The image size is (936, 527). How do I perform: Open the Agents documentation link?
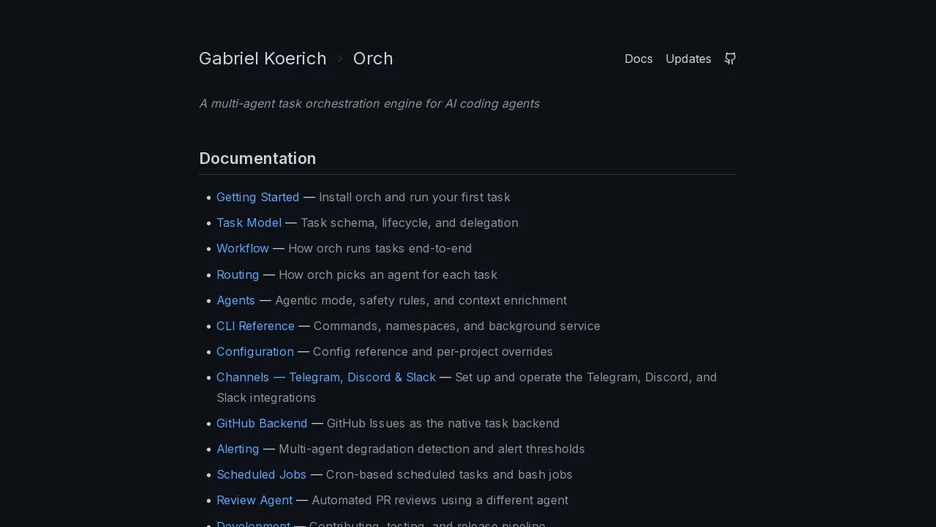pyautogui.click(x=236, y=300)
